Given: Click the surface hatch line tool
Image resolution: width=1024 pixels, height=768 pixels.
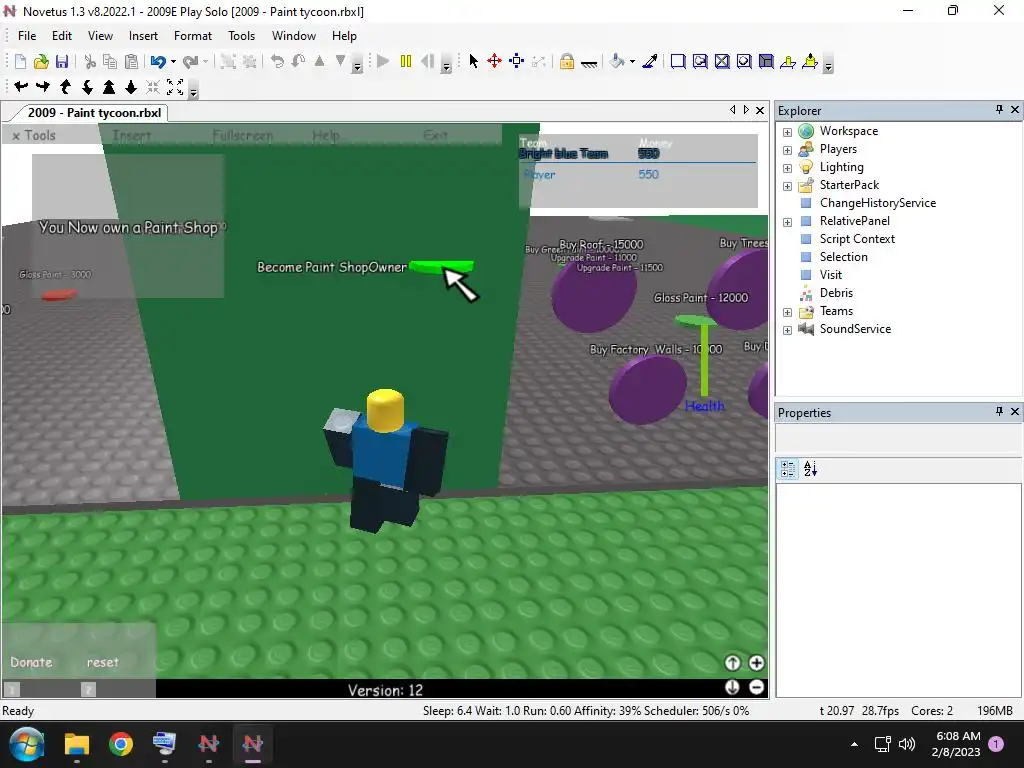Looking at the screenshot, I should click(588, 63).
